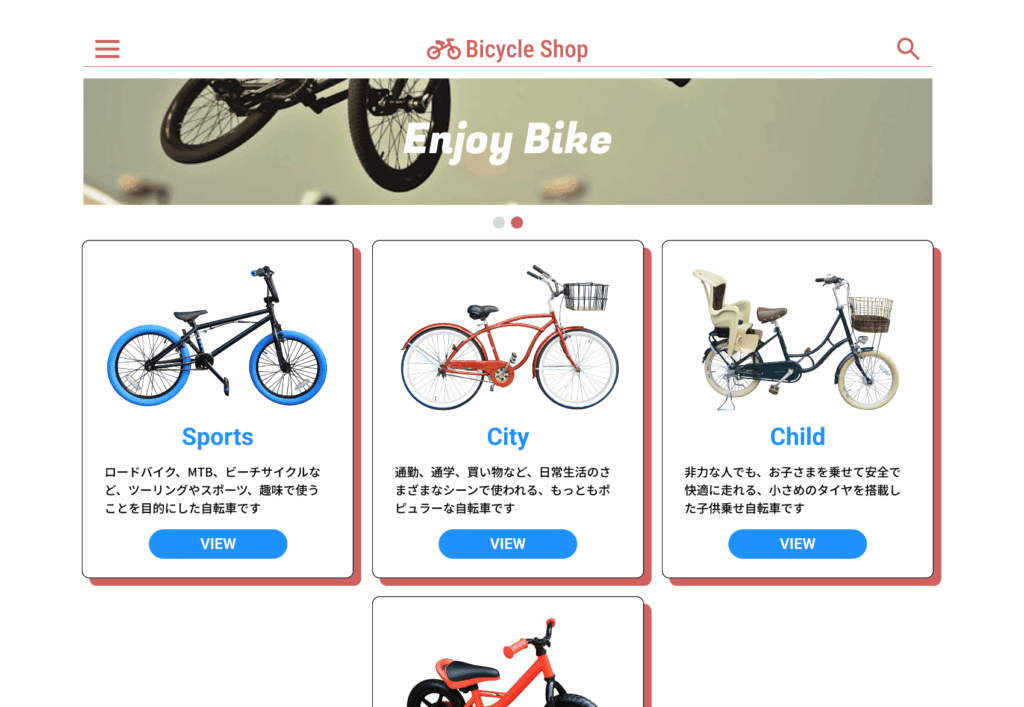
Task: Click the Bicycle Shop title text
Action: [526, 50]
